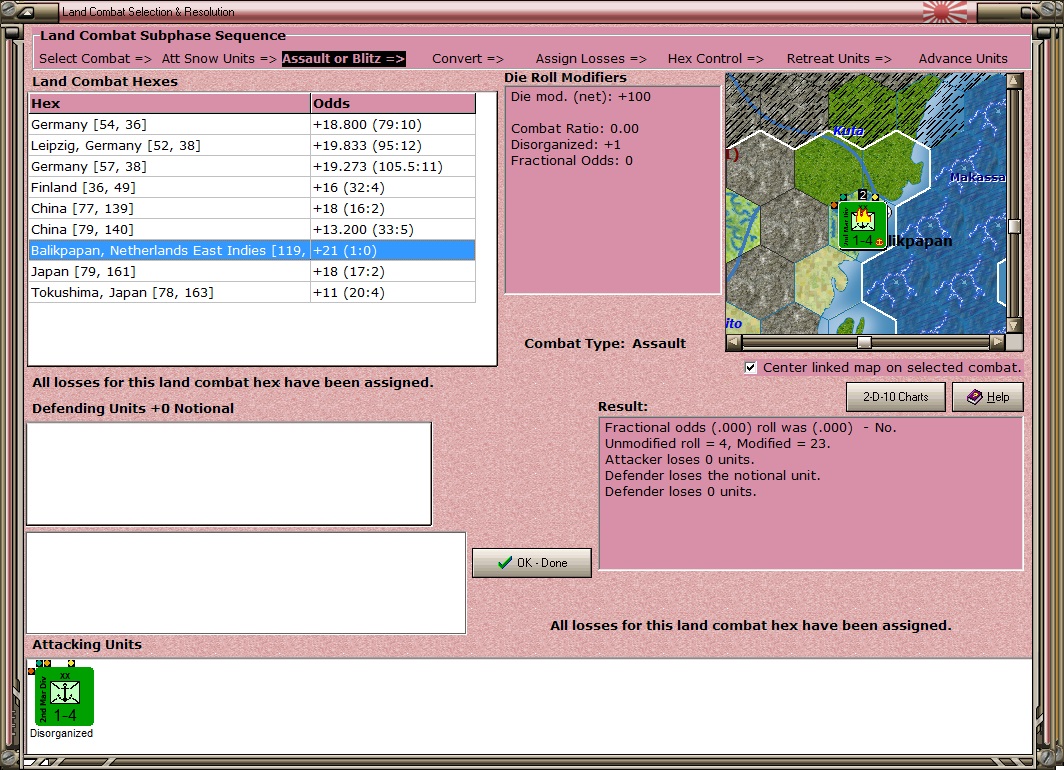Screen dimensions: 1064x770
Task: Click the map scroll right arrow
Action: point(997,343)
